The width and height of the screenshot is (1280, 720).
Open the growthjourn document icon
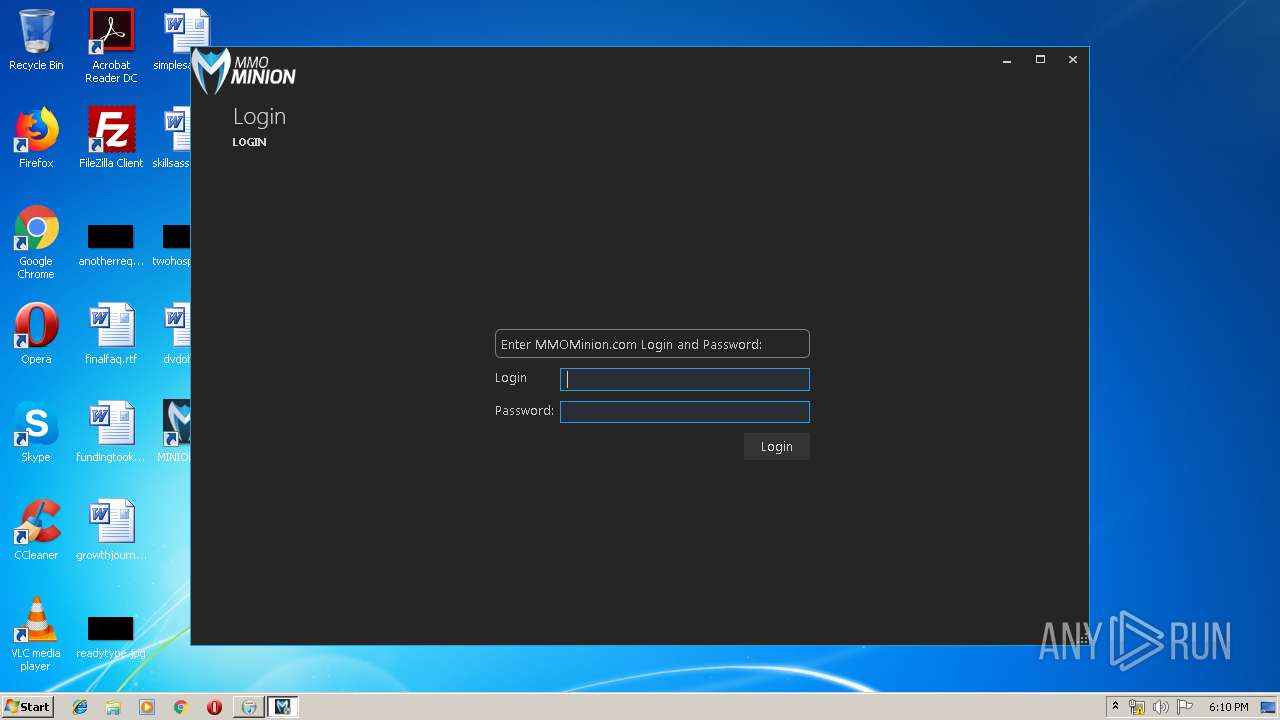[x=111, y=530]
